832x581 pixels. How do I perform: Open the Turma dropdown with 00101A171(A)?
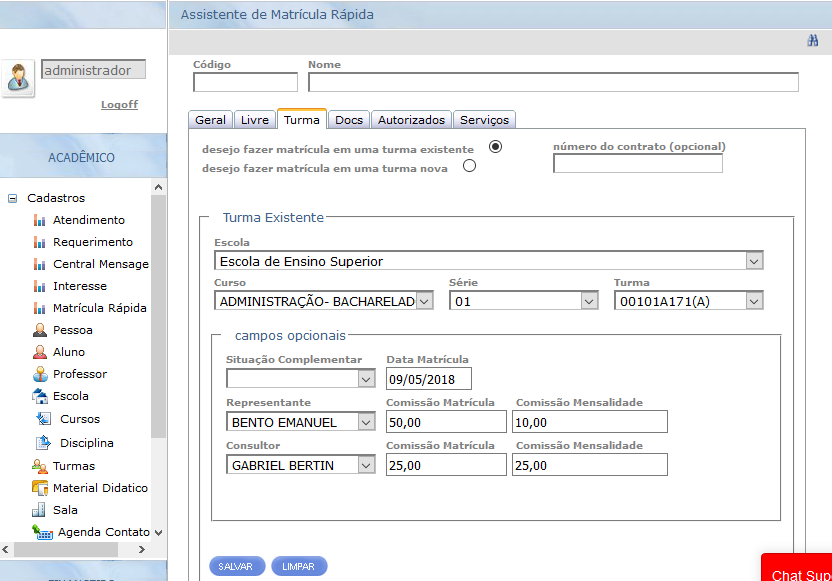pos(754,301)
